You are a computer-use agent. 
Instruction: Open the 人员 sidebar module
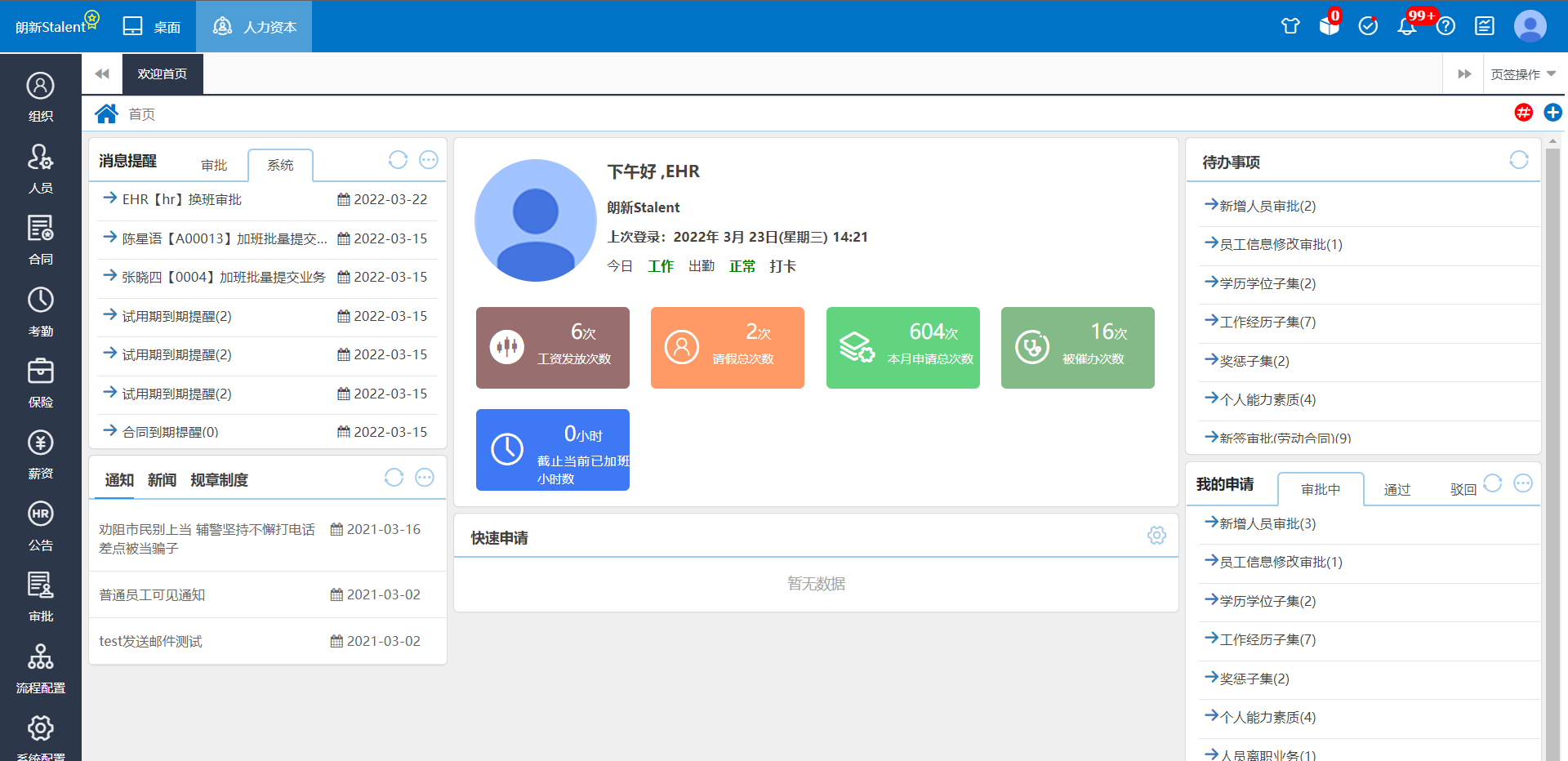(41, 169)
